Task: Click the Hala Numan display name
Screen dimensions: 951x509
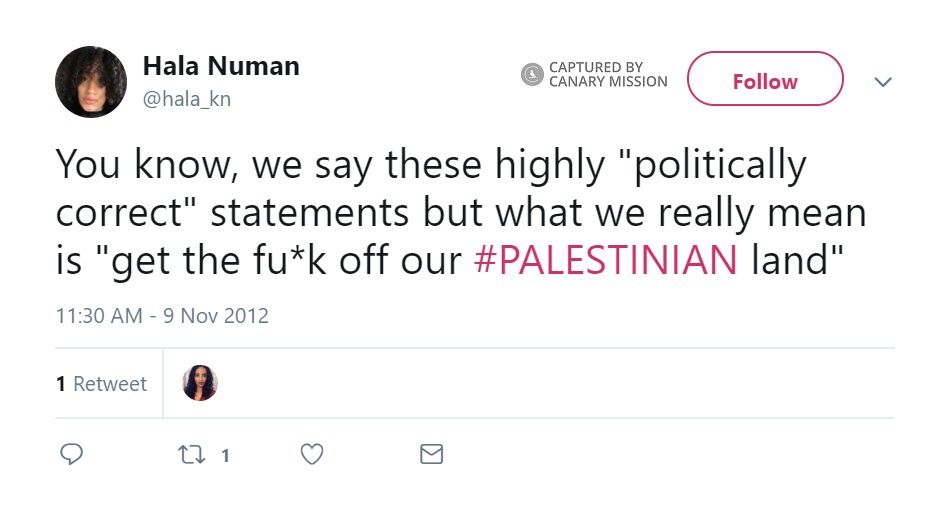Action: pyautogui.click(x=221, y=67)
